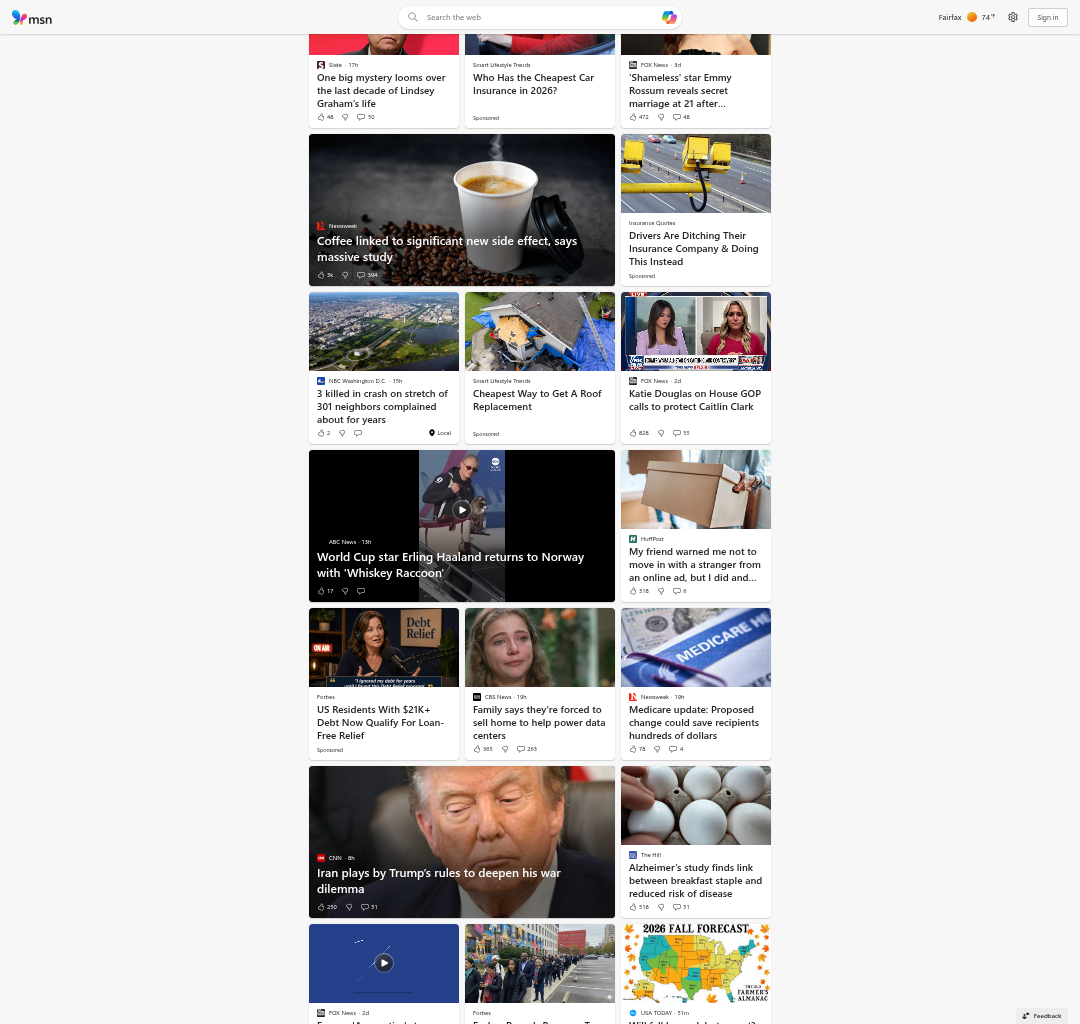Open 'My friend warned me' headline

[694, 565]
